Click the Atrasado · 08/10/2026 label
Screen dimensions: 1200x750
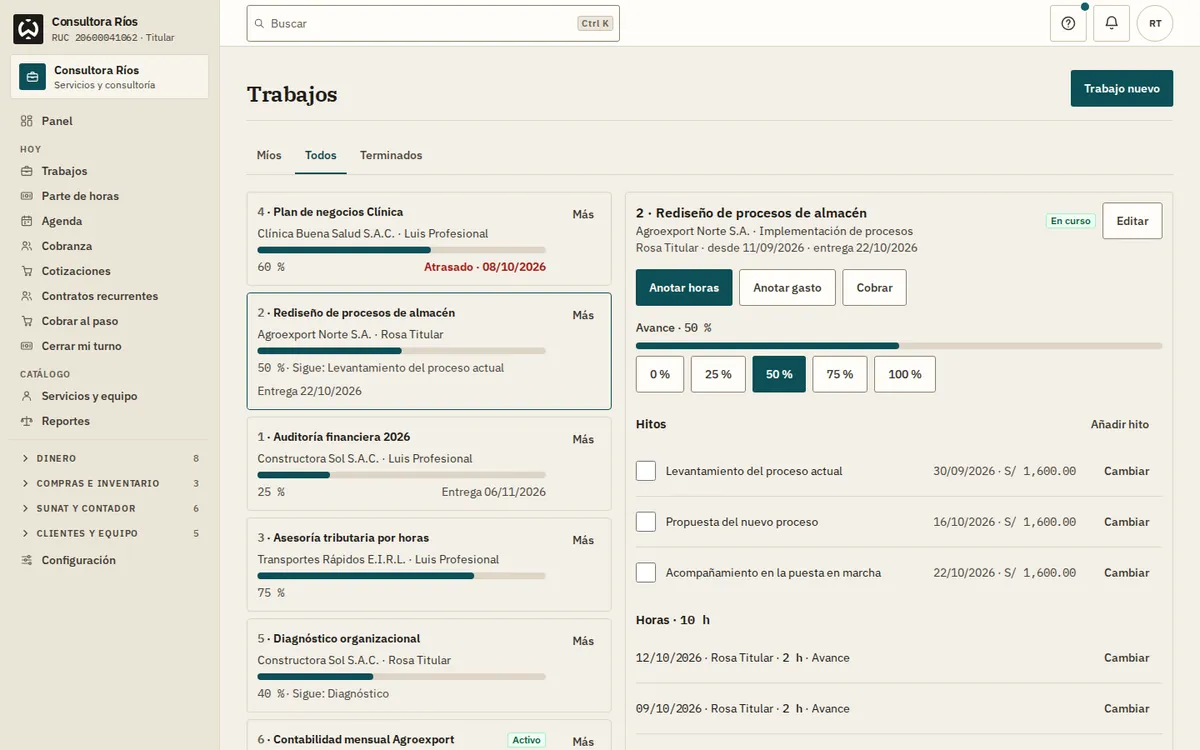(x=485, y=267)
